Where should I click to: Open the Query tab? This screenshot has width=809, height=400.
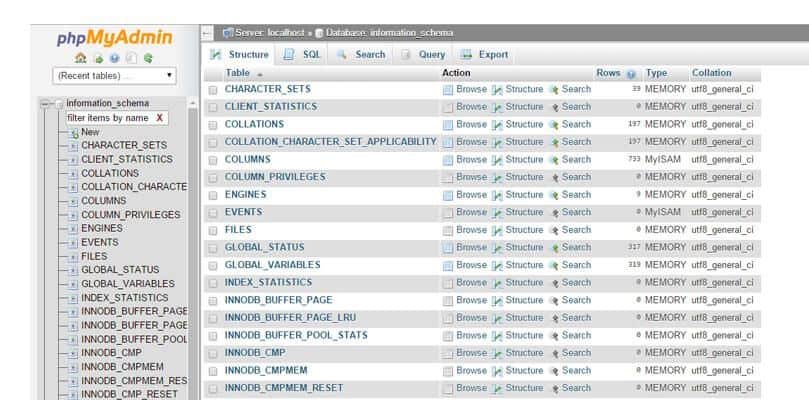coord(423,55)
